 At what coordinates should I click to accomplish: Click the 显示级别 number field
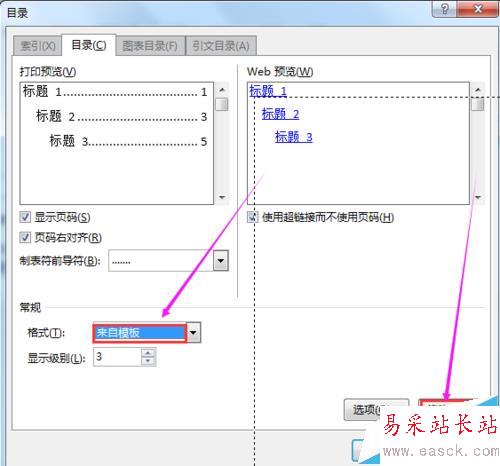pyautogui.click(x=117, y=357)
